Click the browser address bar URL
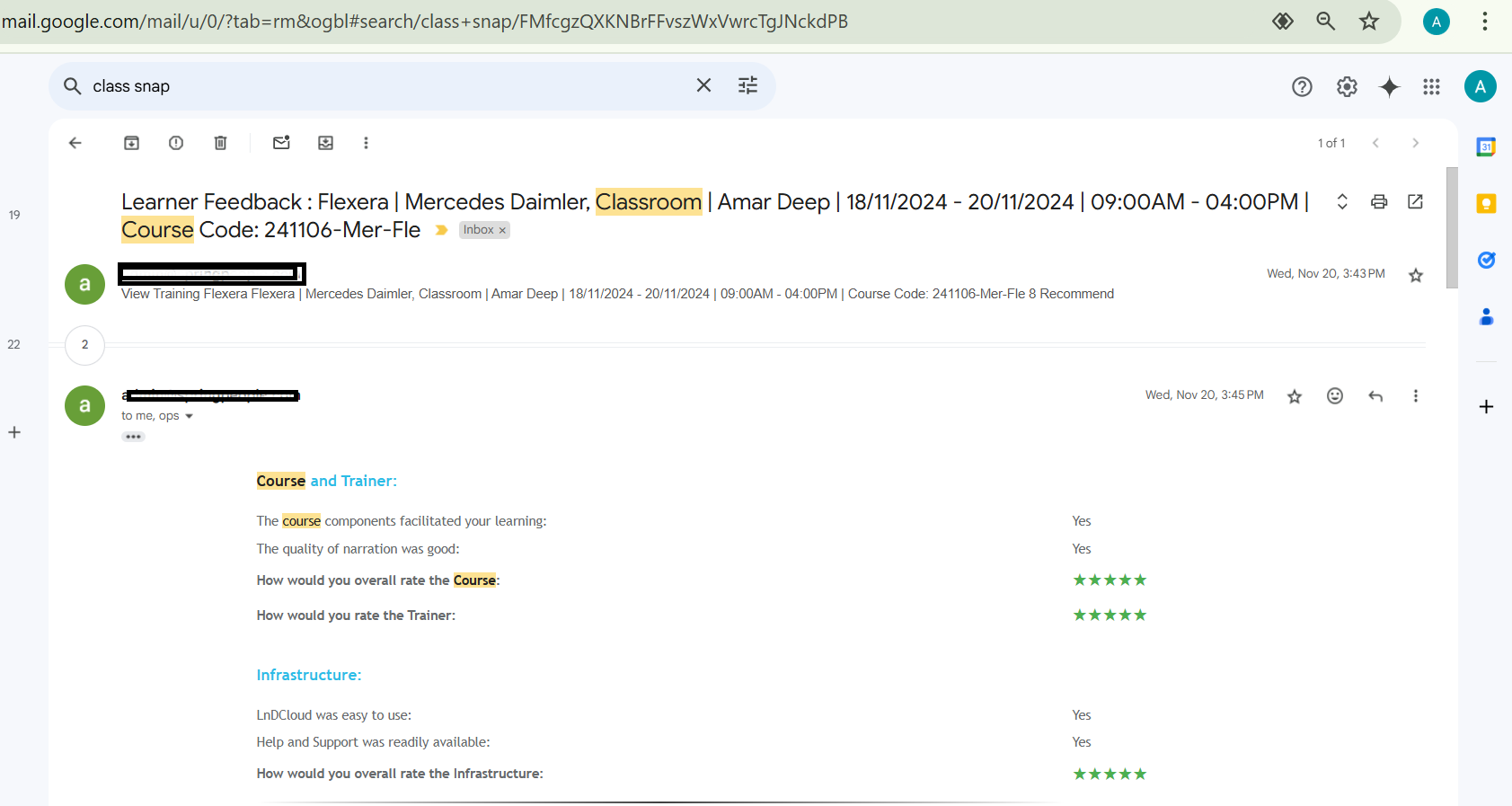The height and width of the screenshot is (806, 1512). (x=425, y=22)
